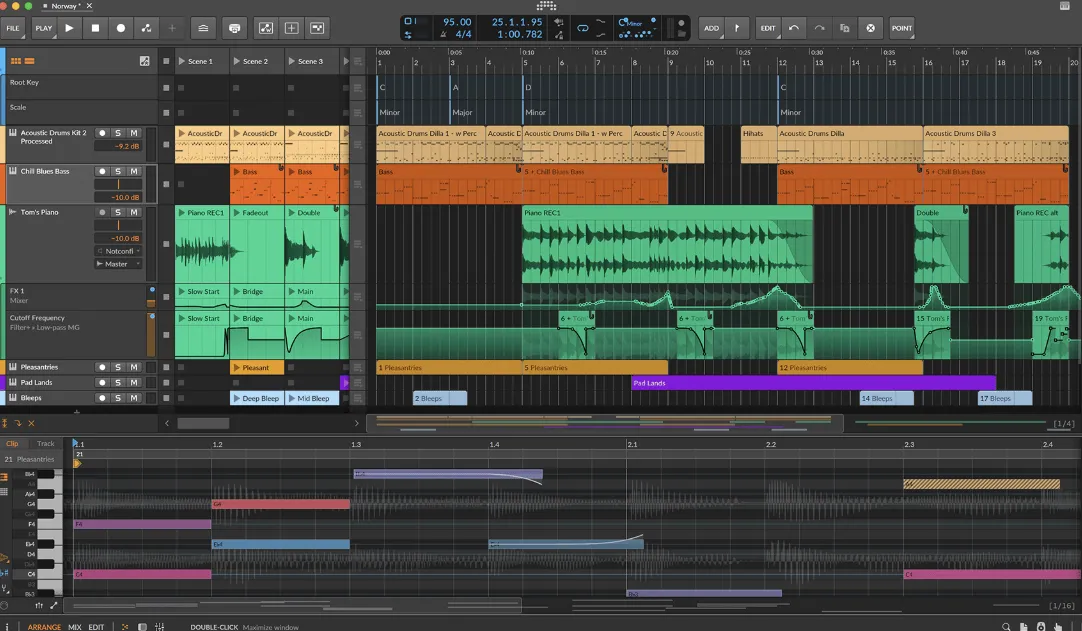Stop all clips with scene header stop button
Viewport: 1082px width, 631px height.
(166, 61)
